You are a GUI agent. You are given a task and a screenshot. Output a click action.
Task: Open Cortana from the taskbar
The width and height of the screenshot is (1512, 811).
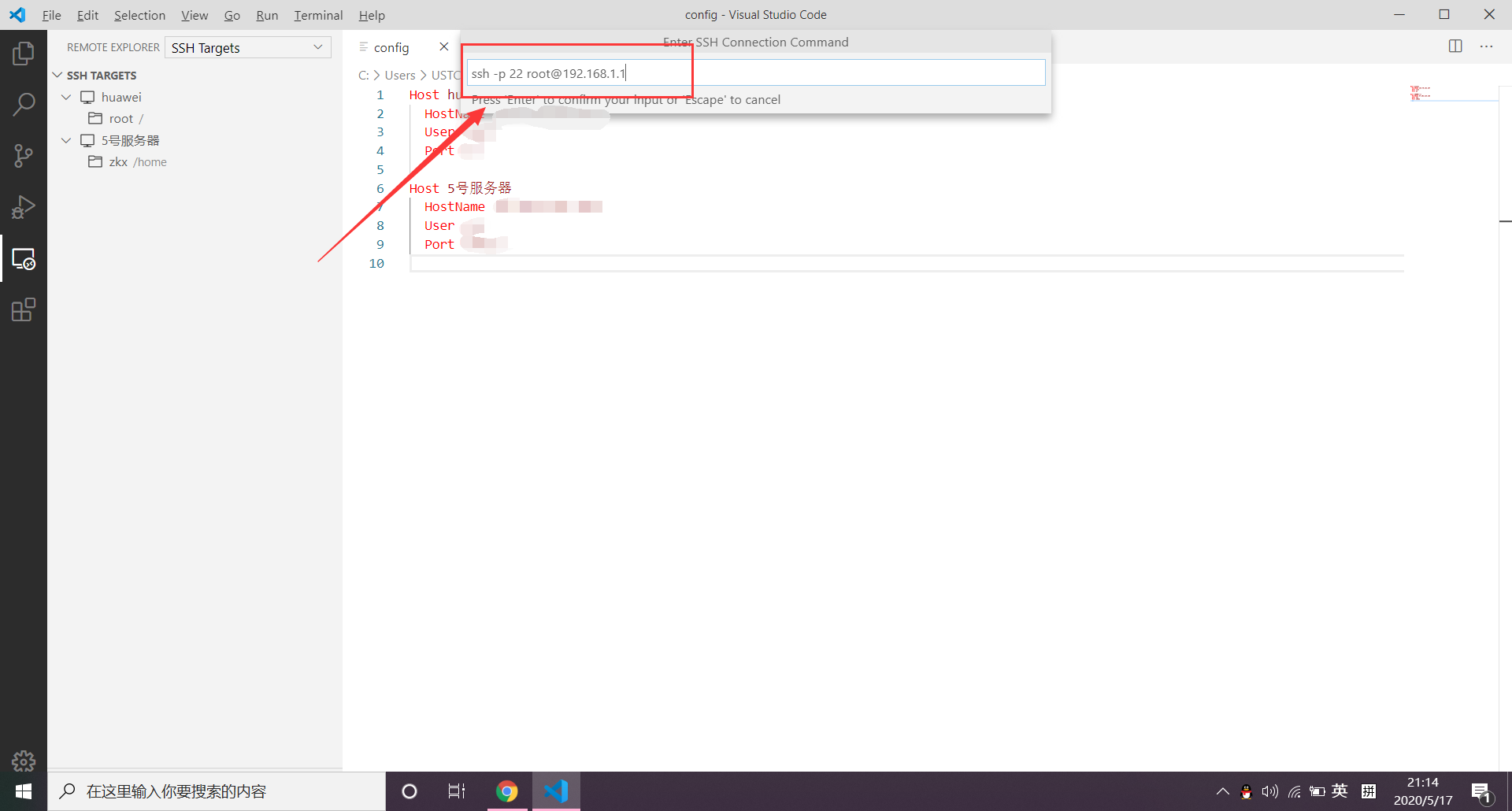tap(409, 791)
